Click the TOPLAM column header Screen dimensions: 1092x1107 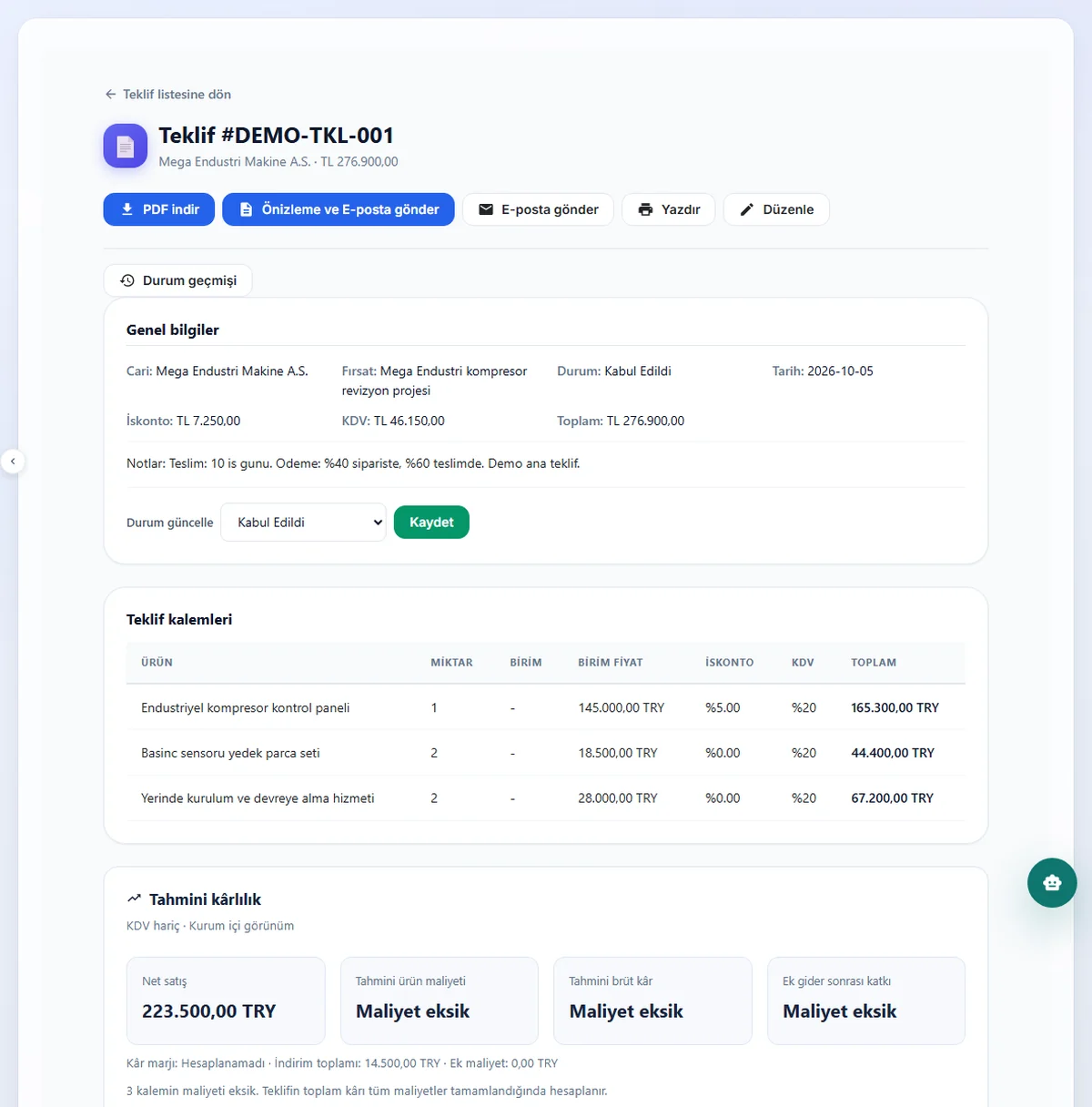click(x=874, y=663)
